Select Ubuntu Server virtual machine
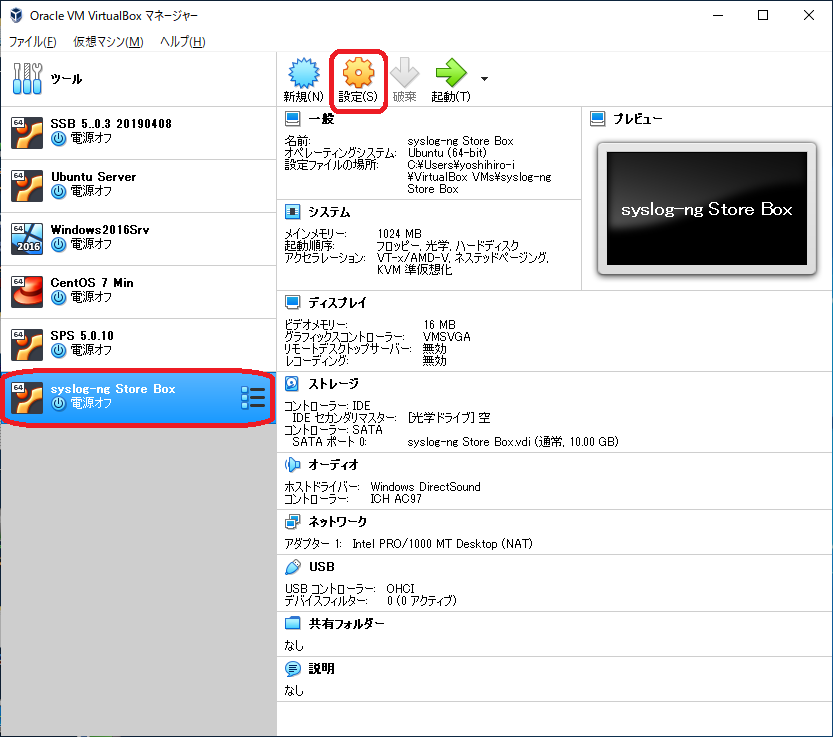The width and height of the screenshot is (833, 737). (138, 186)
